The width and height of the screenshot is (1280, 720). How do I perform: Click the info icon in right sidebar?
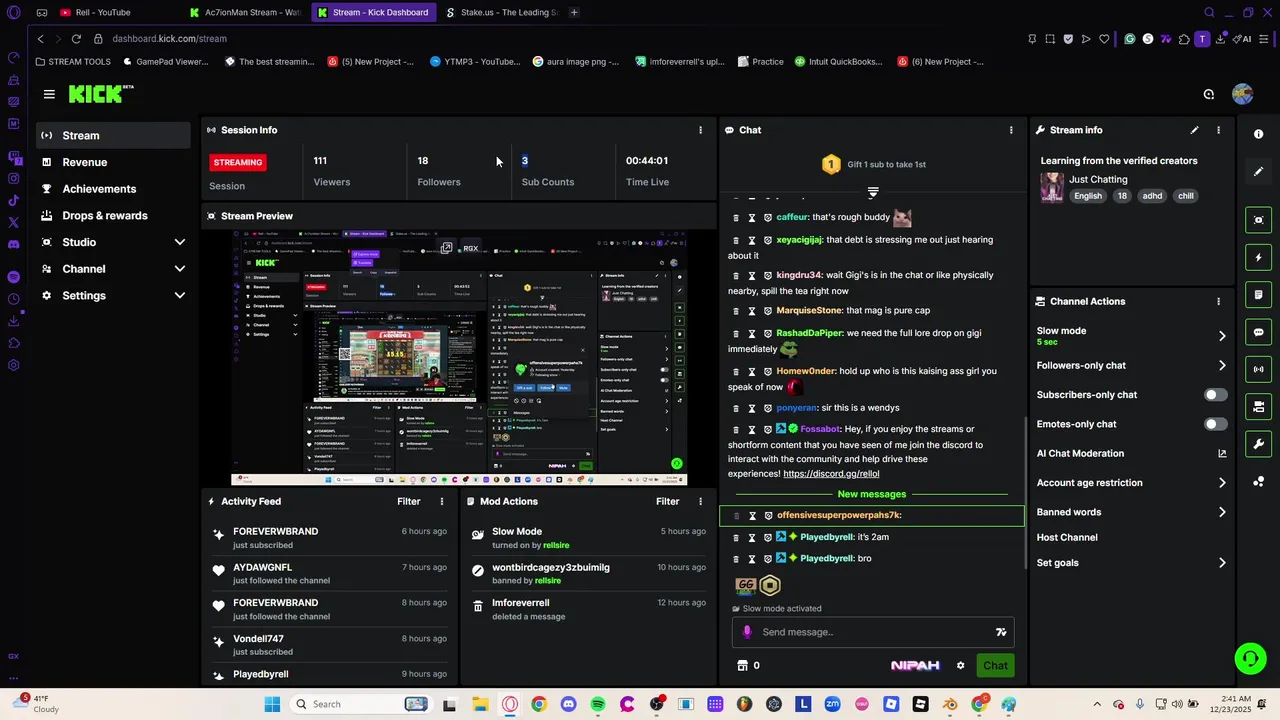(x=1258, y=134)
